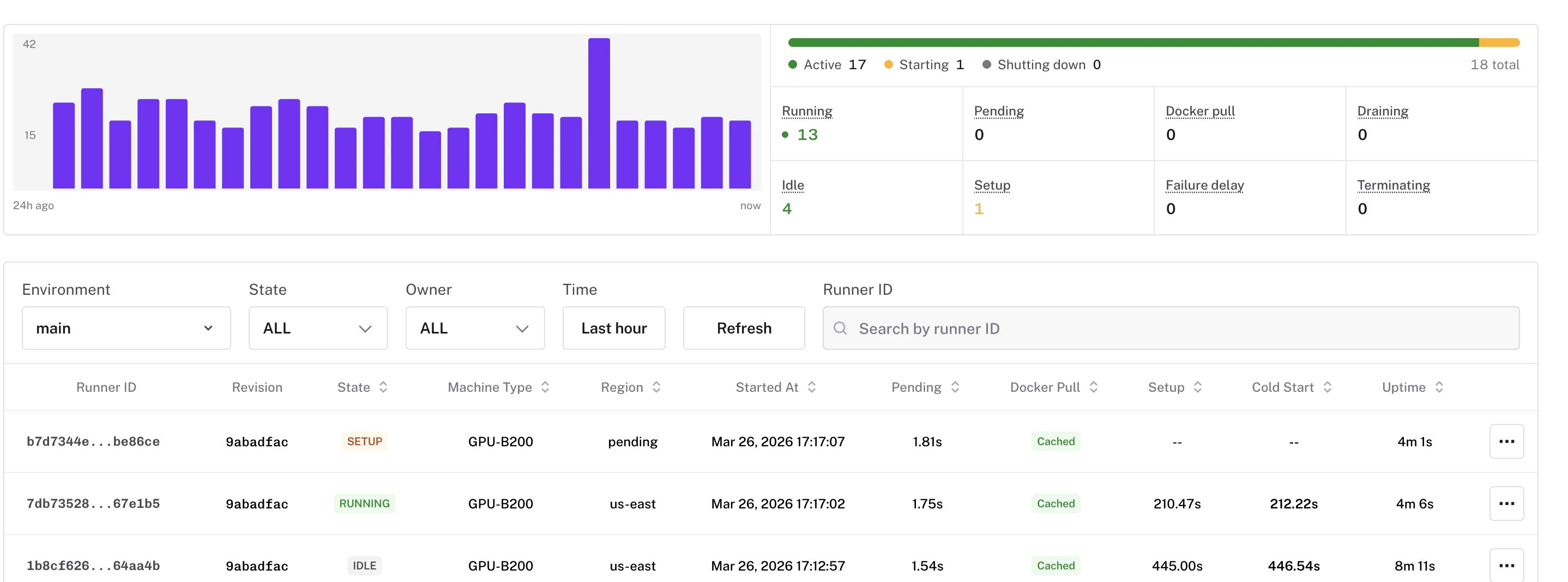Open the Owner filter dropdown
This screenshot has width=1568, height=582.
475,329
